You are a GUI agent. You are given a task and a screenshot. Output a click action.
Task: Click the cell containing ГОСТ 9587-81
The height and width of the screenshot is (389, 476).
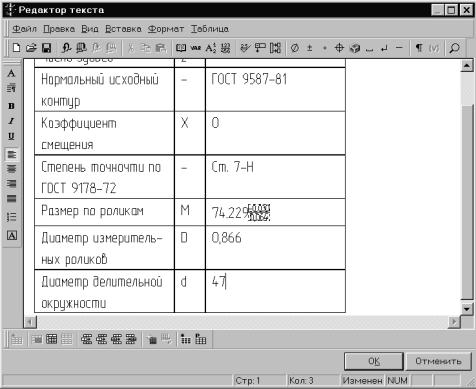click(275, 90)
